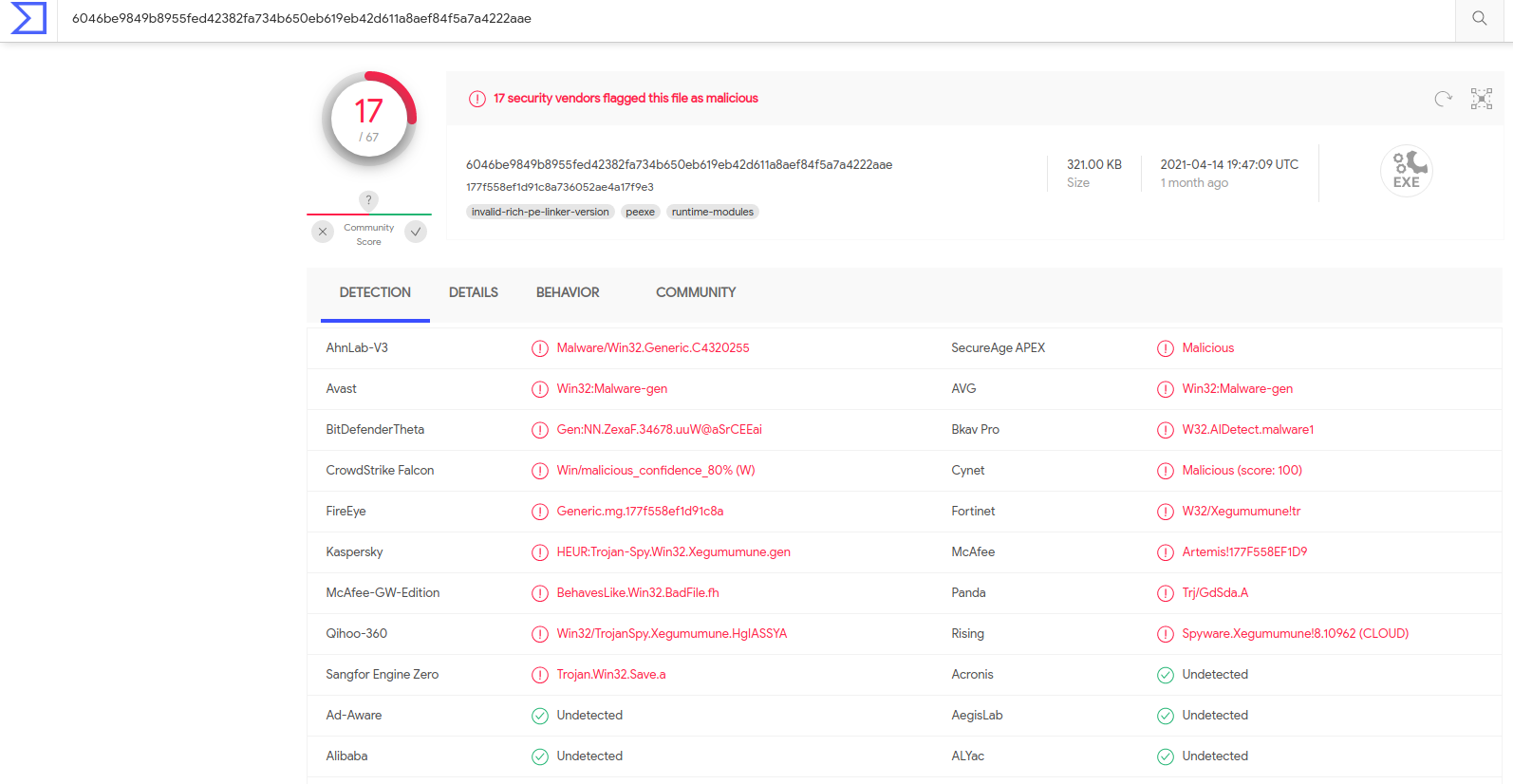Click the 17/67 detection score gauge
Image resolution: width=1513 pixels, height=784 pixels.
click(x=369, y=120)
